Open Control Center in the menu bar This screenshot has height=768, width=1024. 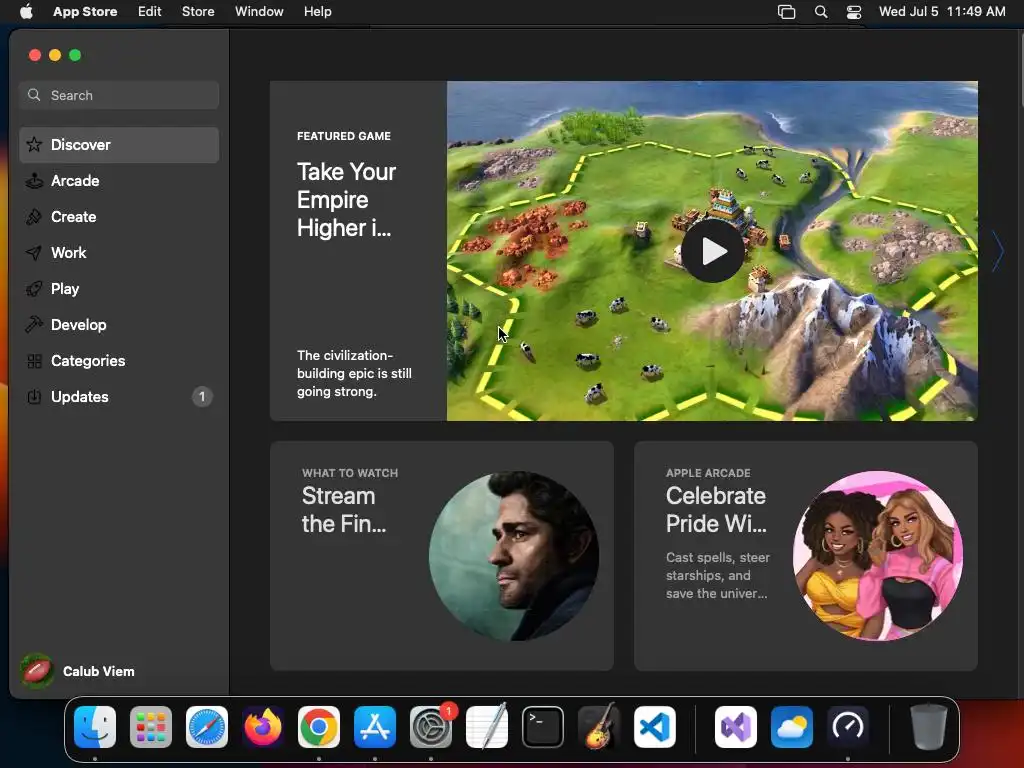click(x=854, y=12)
